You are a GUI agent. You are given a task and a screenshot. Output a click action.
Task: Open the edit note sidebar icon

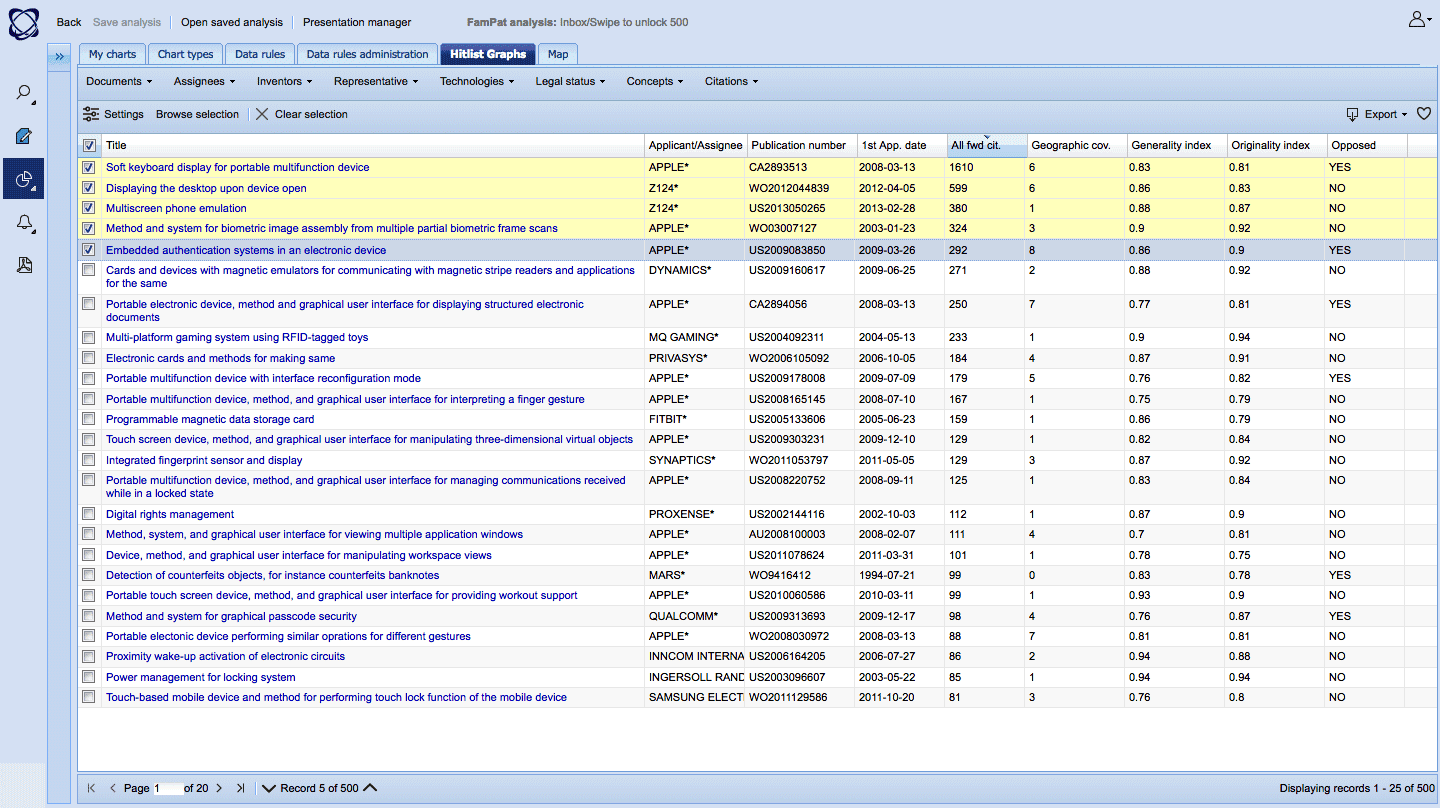[24, 136]
